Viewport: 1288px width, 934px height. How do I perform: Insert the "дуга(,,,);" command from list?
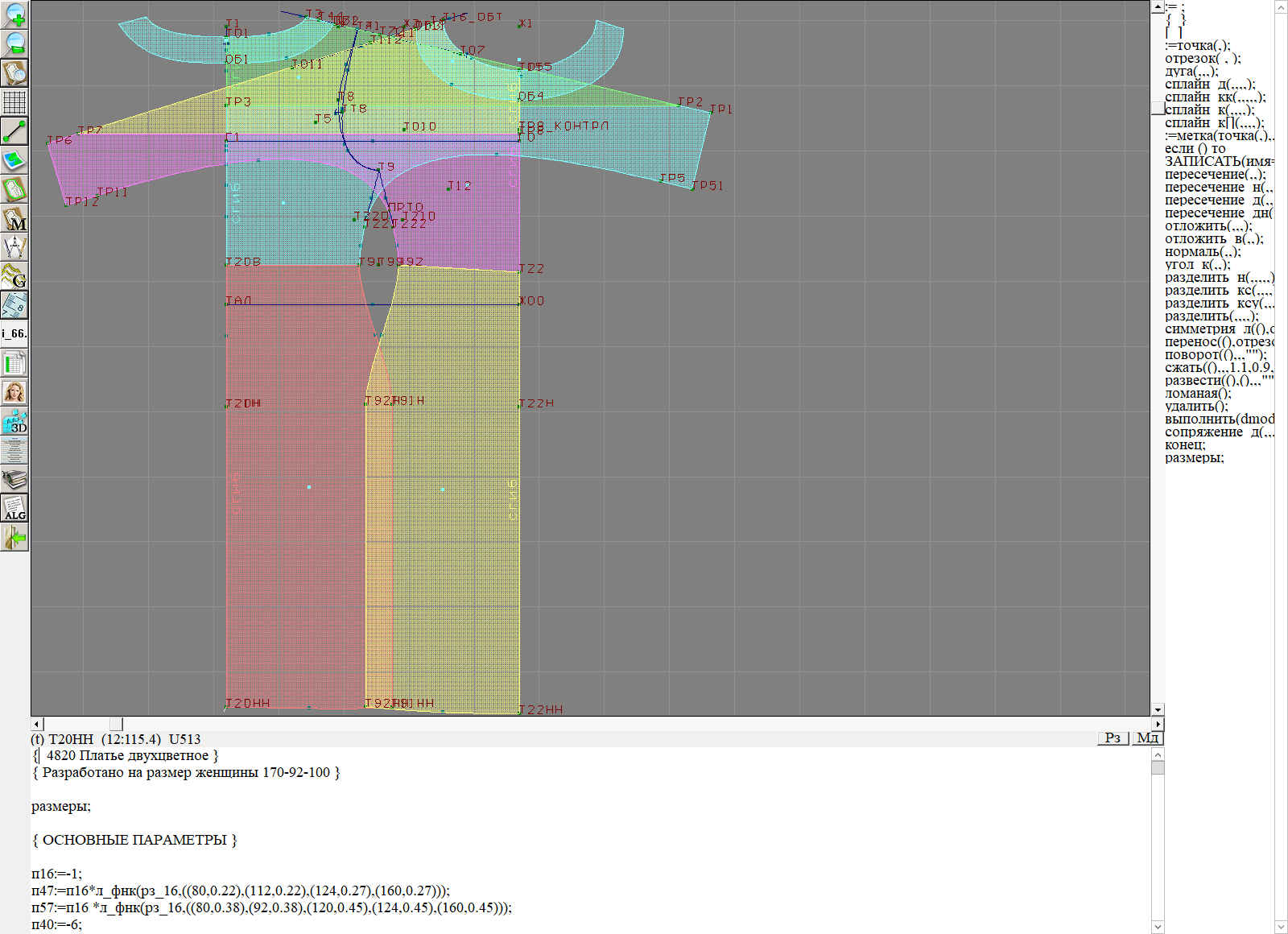1191,71
